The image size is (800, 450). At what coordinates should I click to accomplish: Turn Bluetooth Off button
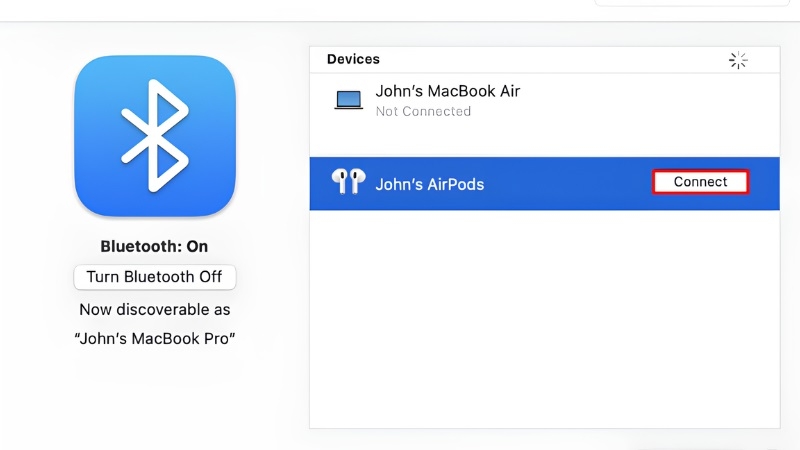155,277
